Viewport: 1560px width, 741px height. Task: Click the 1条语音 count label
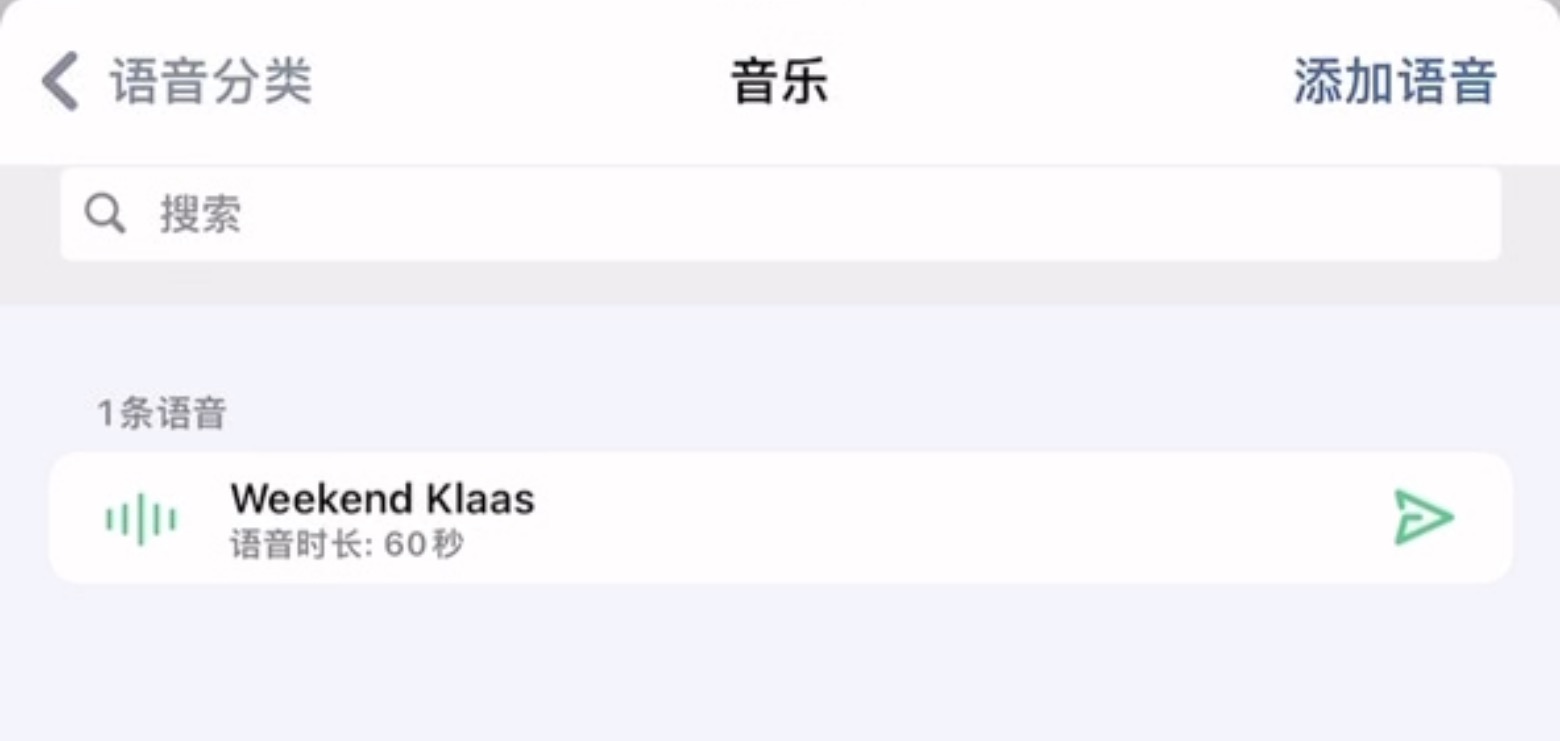(x=161, y=413)
